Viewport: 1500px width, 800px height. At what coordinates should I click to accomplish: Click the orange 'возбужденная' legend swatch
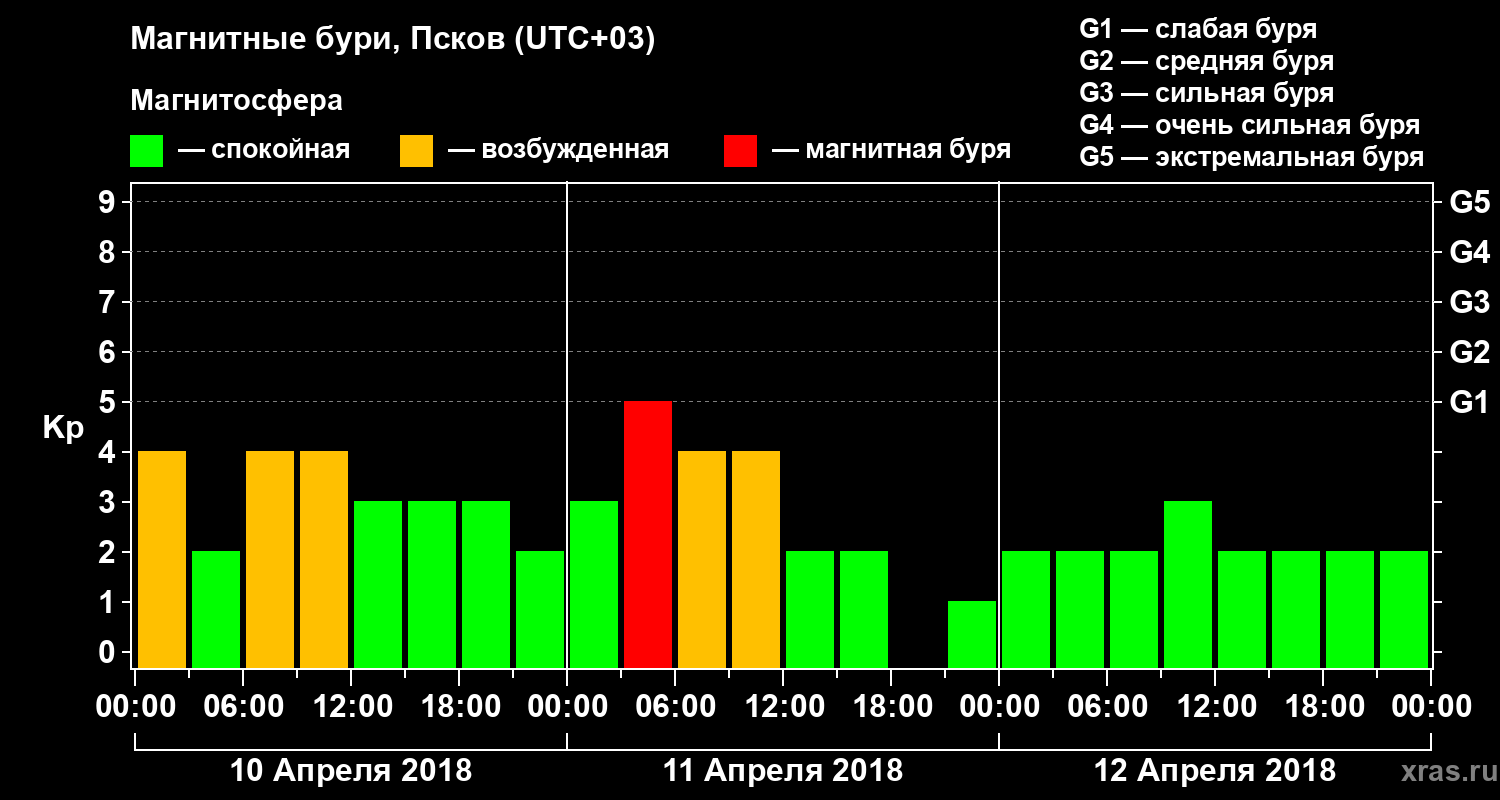coord(416,150)
